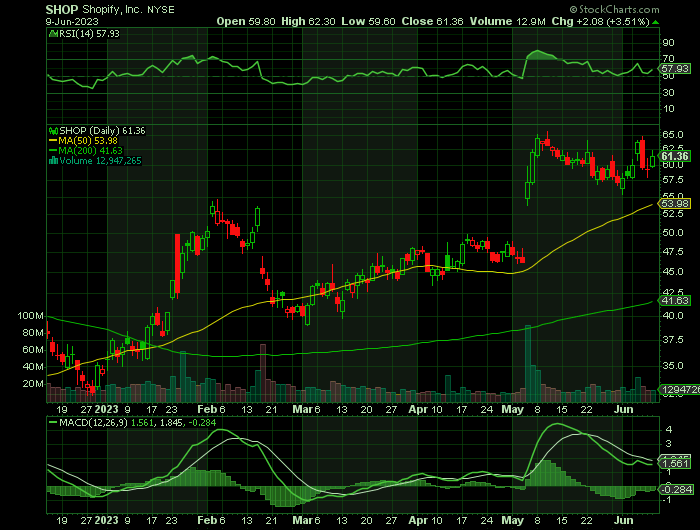The width and height of the screenshot is (700, 530).
Task: Click the NYSE exchange label
Action: click(161, 10)
